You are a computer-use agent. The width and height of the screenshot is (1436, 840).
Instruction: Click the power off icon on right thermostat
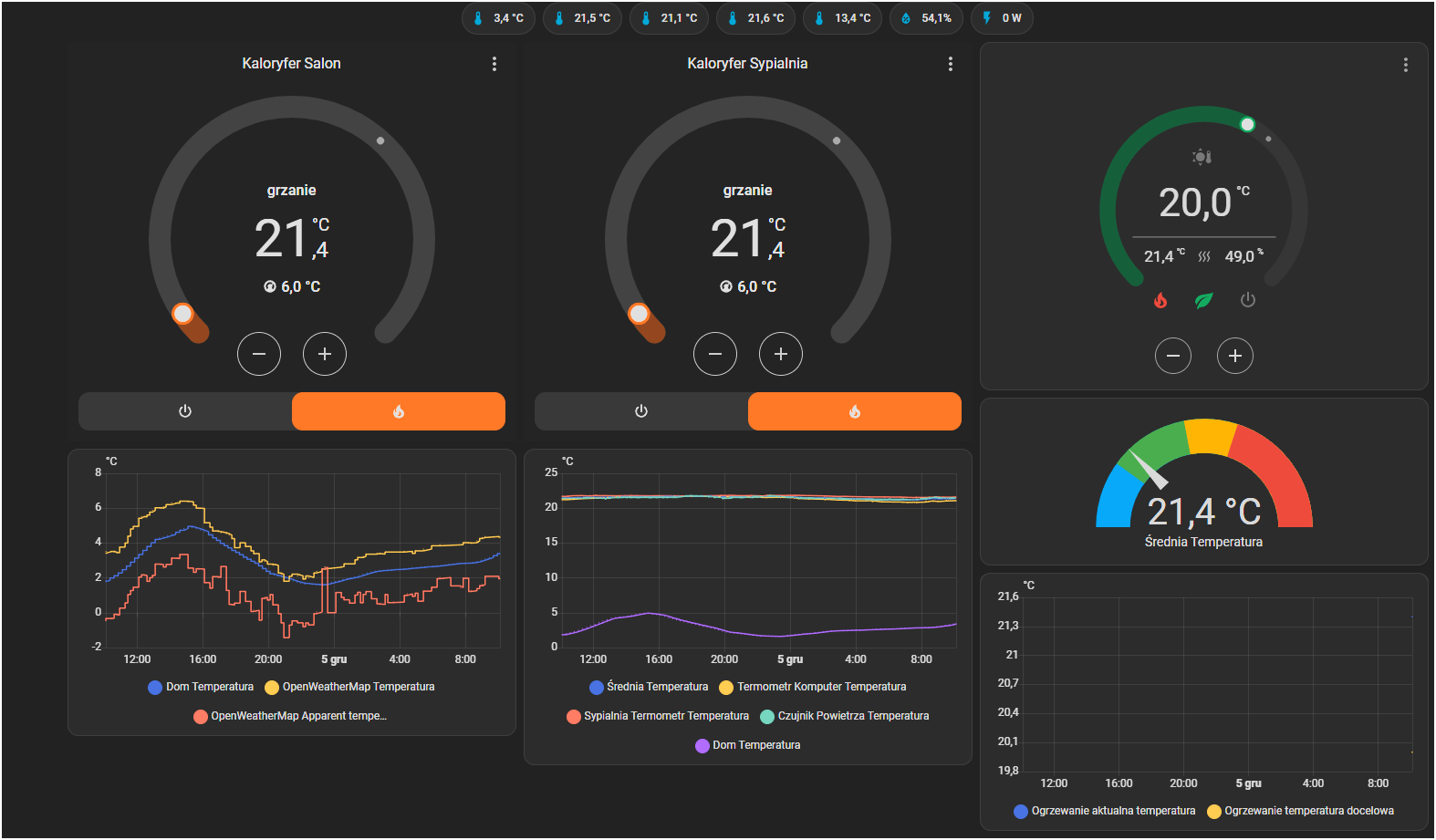[x=1247, y=300]
